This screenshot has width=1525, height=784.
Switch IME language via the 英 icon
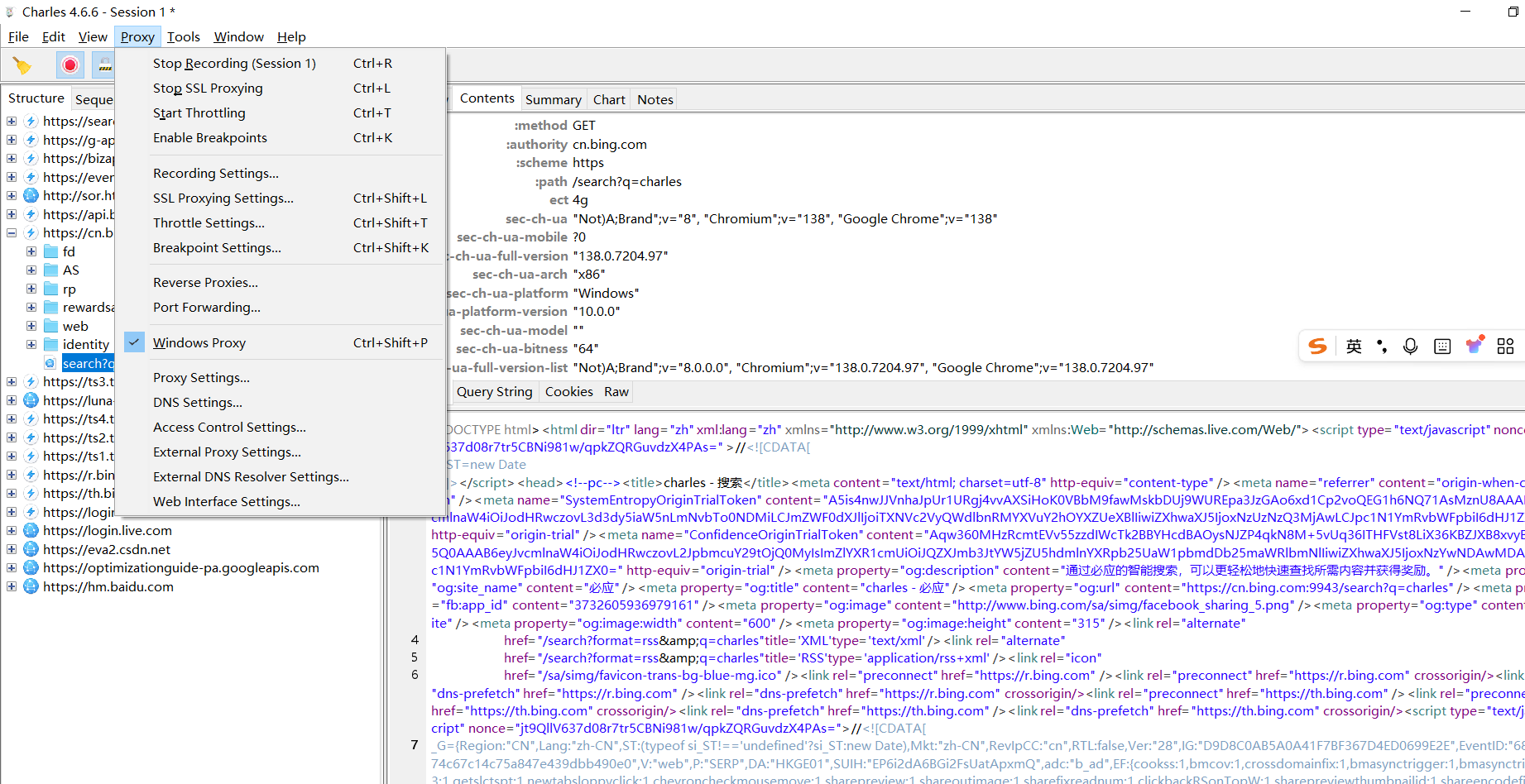[x=1354, y=346]
